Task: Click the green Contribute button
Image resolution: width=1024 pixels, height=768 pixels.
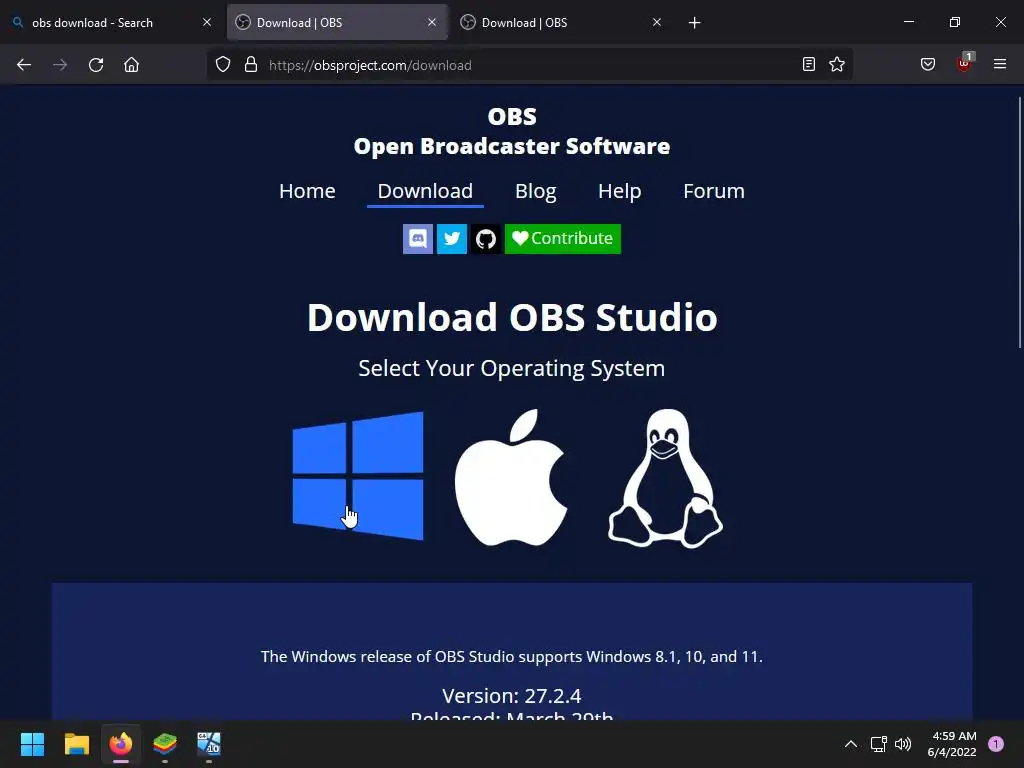Action: pyautogui.click(x=563, y=239)
